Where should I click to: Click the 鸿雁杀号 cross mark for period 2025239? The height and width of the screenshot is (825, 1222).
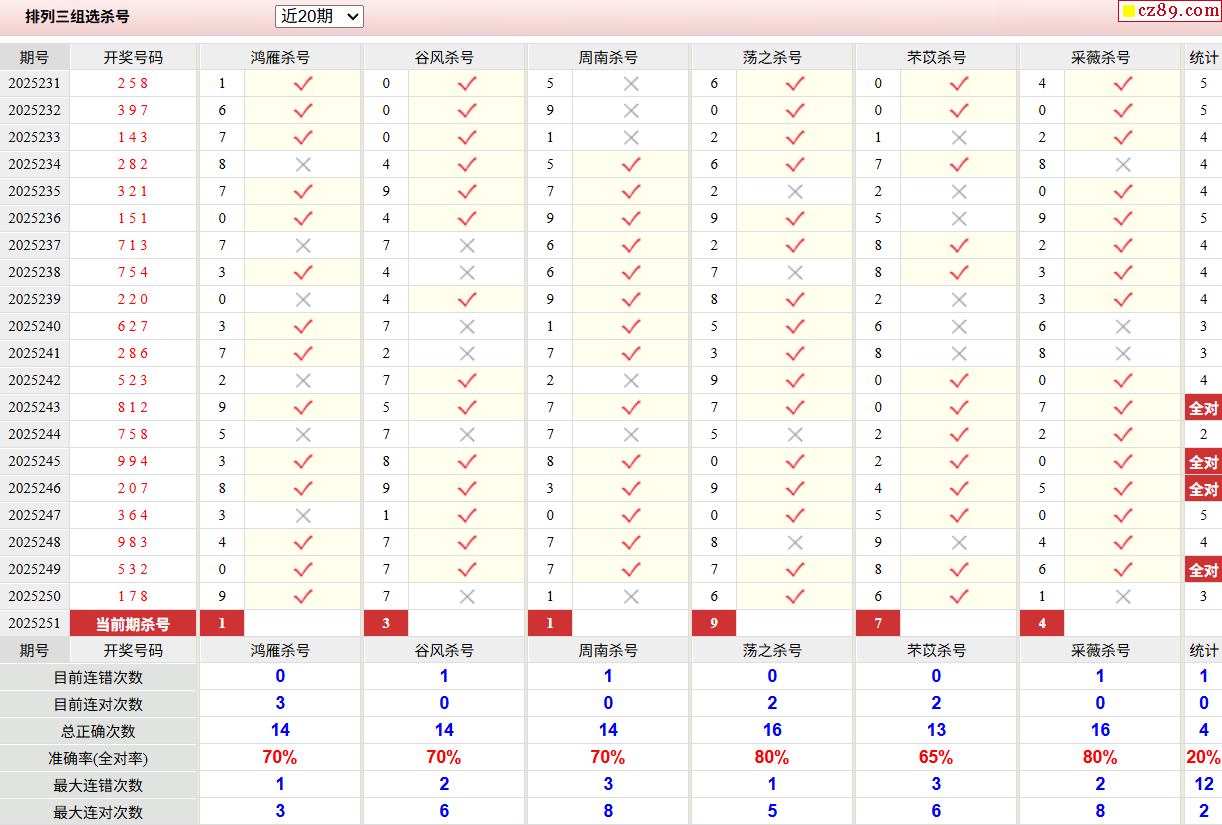tap(303, 300)
